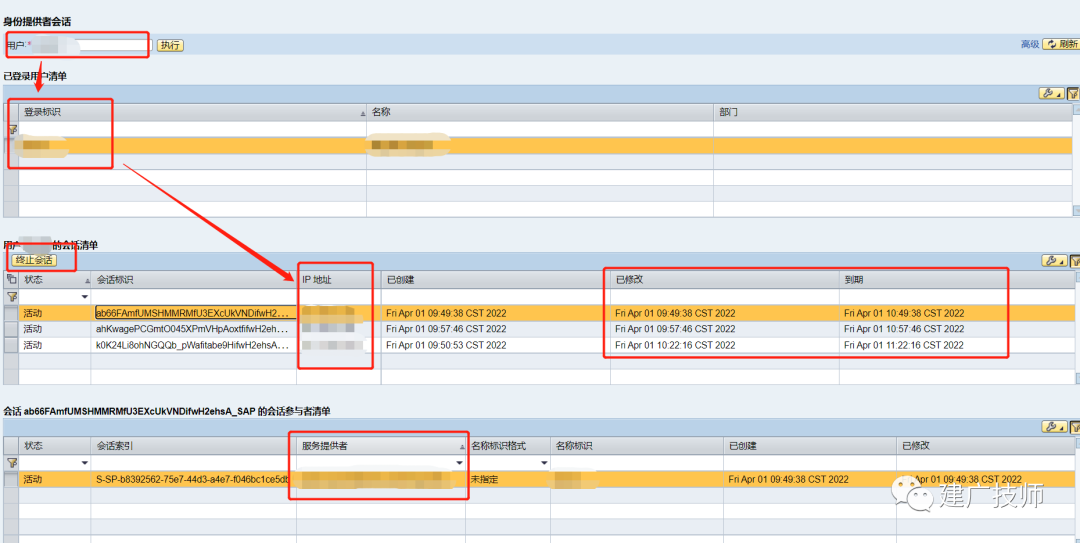
Task: Click sort arrow on 登录标识 column
Action: 362,114
